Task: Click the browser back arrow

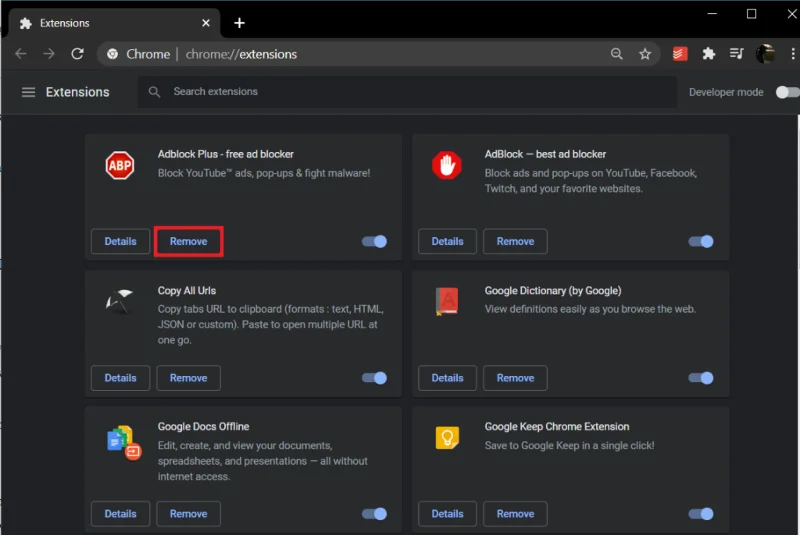Action: pos(21,54)
